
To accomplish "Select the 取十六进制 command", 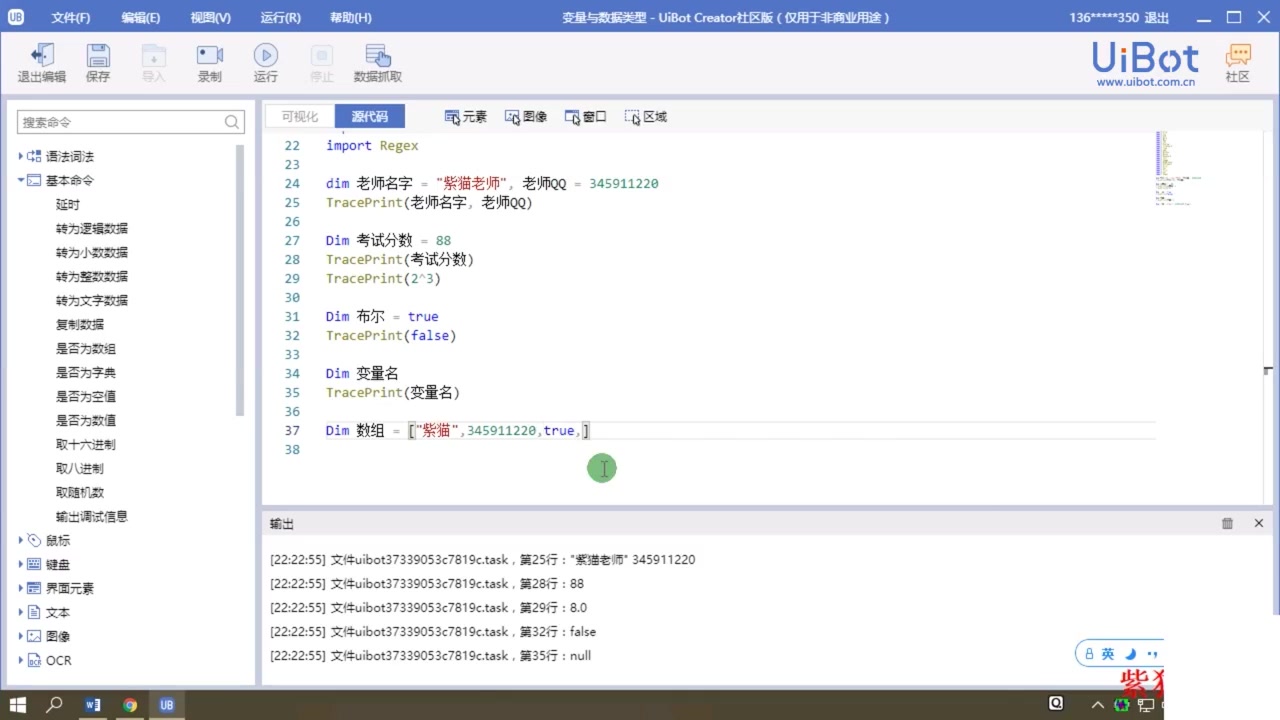I will click(86, 445).
